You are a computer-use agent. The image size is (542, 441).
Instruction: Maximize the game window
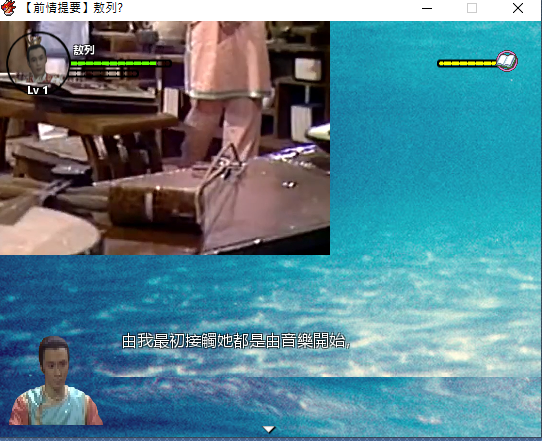[472, 8]
